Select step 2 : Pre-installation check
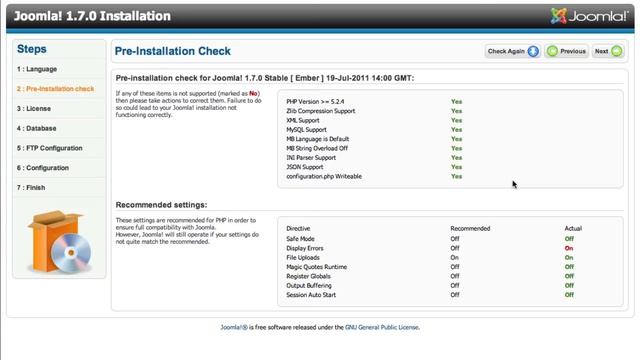The width and height of the screenshot is (640, 360). coord(56,89)
